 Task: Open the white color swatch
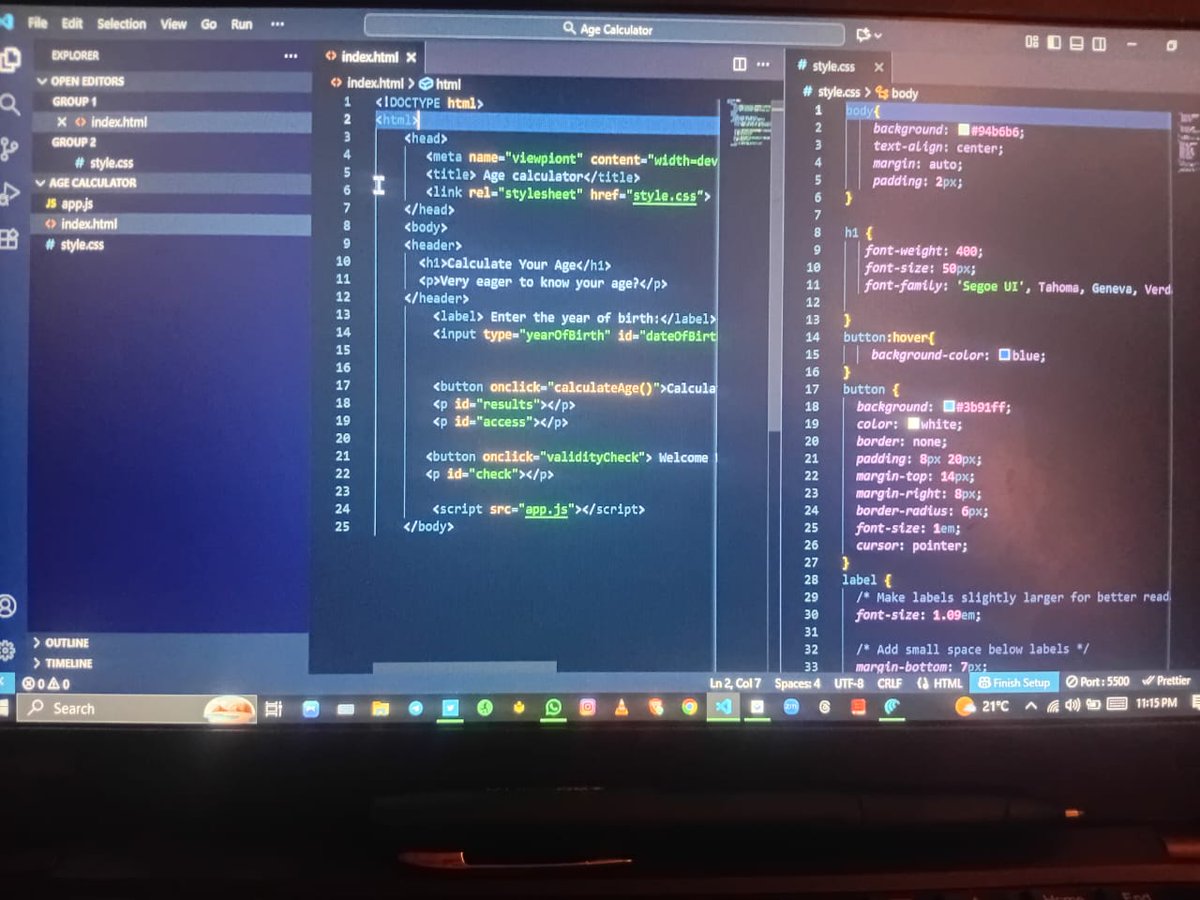click(x=912, y=424)
